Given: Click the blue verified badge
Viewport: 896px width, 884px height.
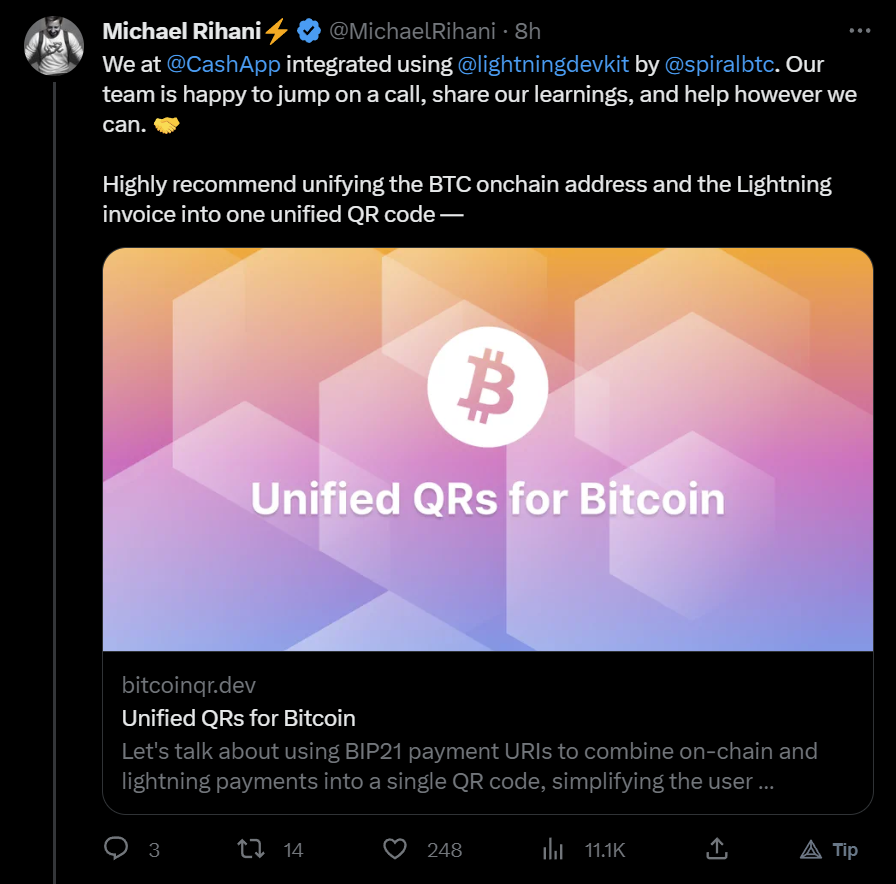Looking at the screenshot, I should (308, 31).
